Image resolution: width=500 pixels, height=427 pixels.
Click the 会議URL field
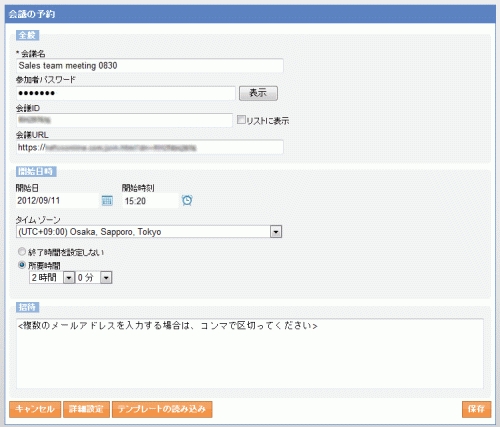(x=150, y=147)
